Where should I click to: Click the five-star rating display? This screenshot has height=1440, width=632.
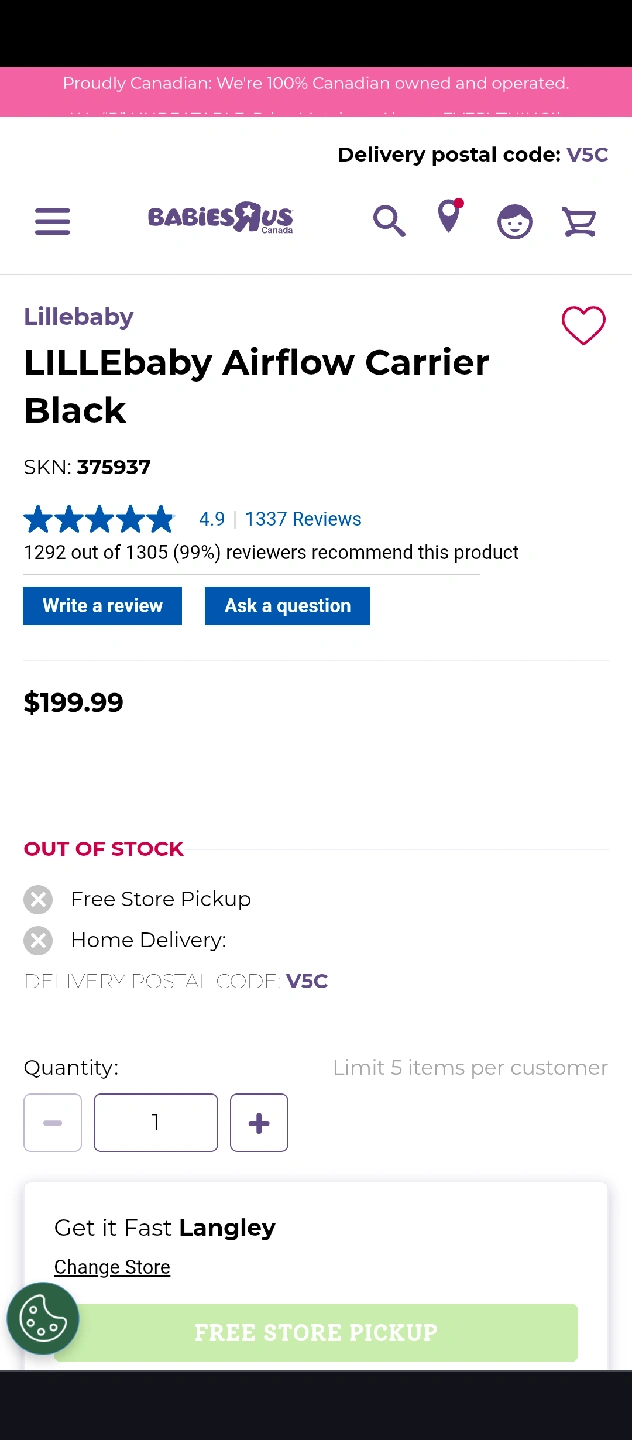click(99, 519)
